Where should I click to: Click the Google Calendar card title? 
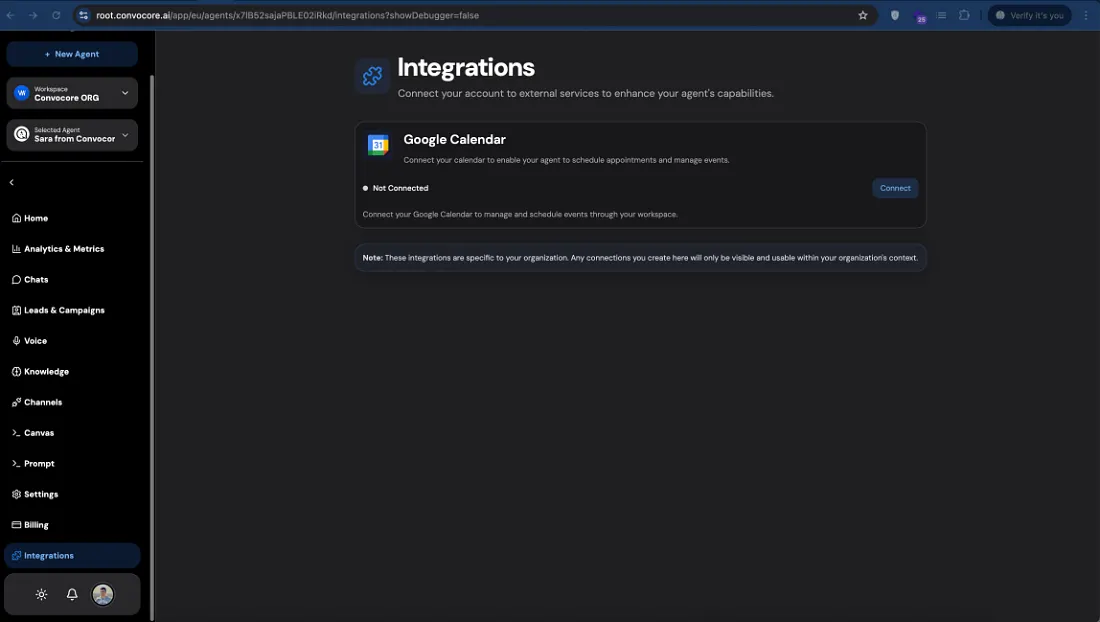(x=455, y=140)
